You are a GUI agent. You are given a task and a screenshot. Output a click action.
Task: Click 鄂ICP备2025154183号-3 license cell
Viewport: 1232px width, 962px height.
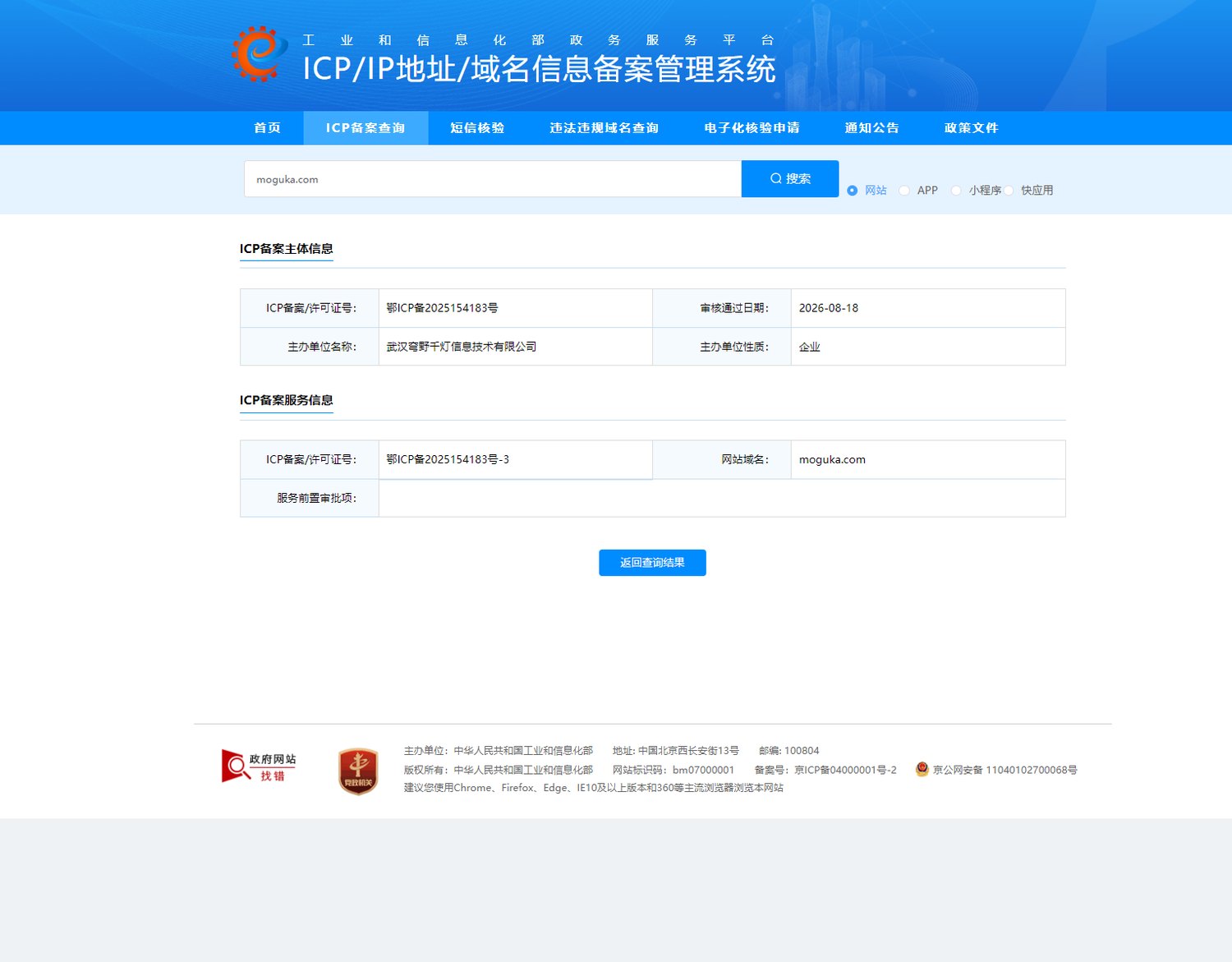(515, 460)
